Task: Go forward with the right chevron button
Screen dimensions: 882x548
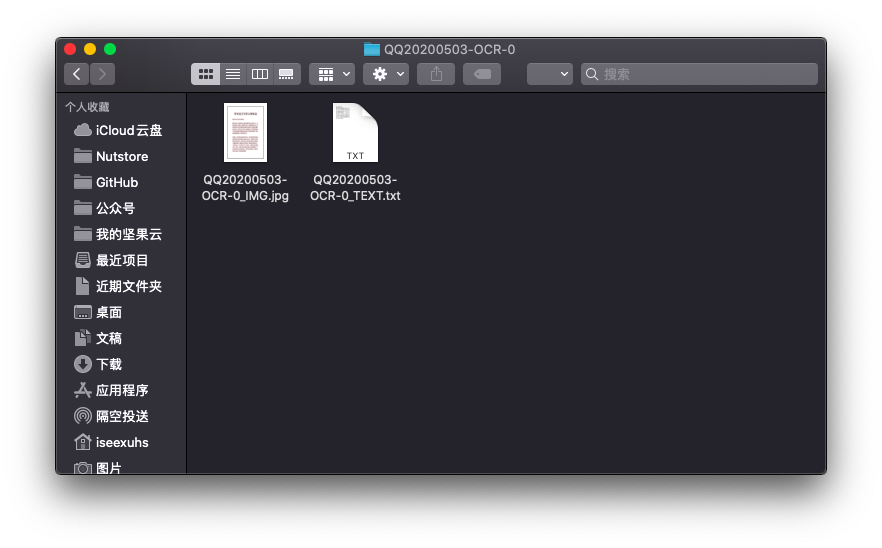Action: (x=102, y=74)
